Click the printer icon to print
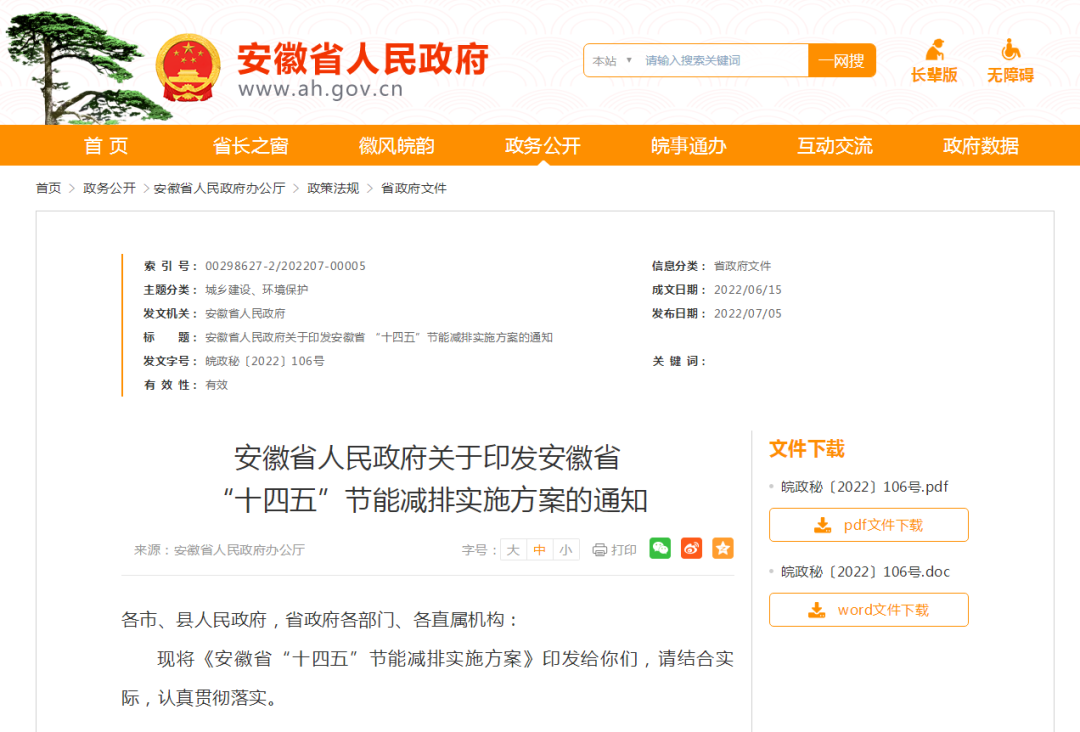Image resolution: width=1080 pixels, height=732 pixels. (600, 550)
